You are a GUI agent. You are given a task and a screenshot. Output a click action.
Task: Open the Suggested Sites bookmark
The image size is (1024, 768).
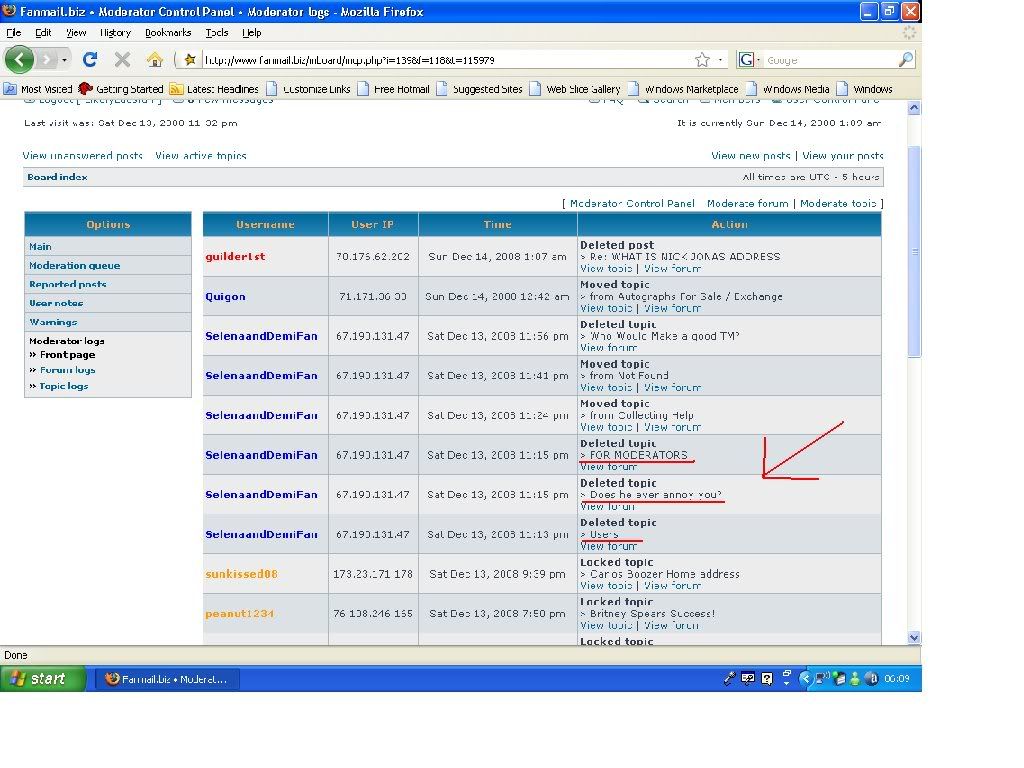coord(479,89)
